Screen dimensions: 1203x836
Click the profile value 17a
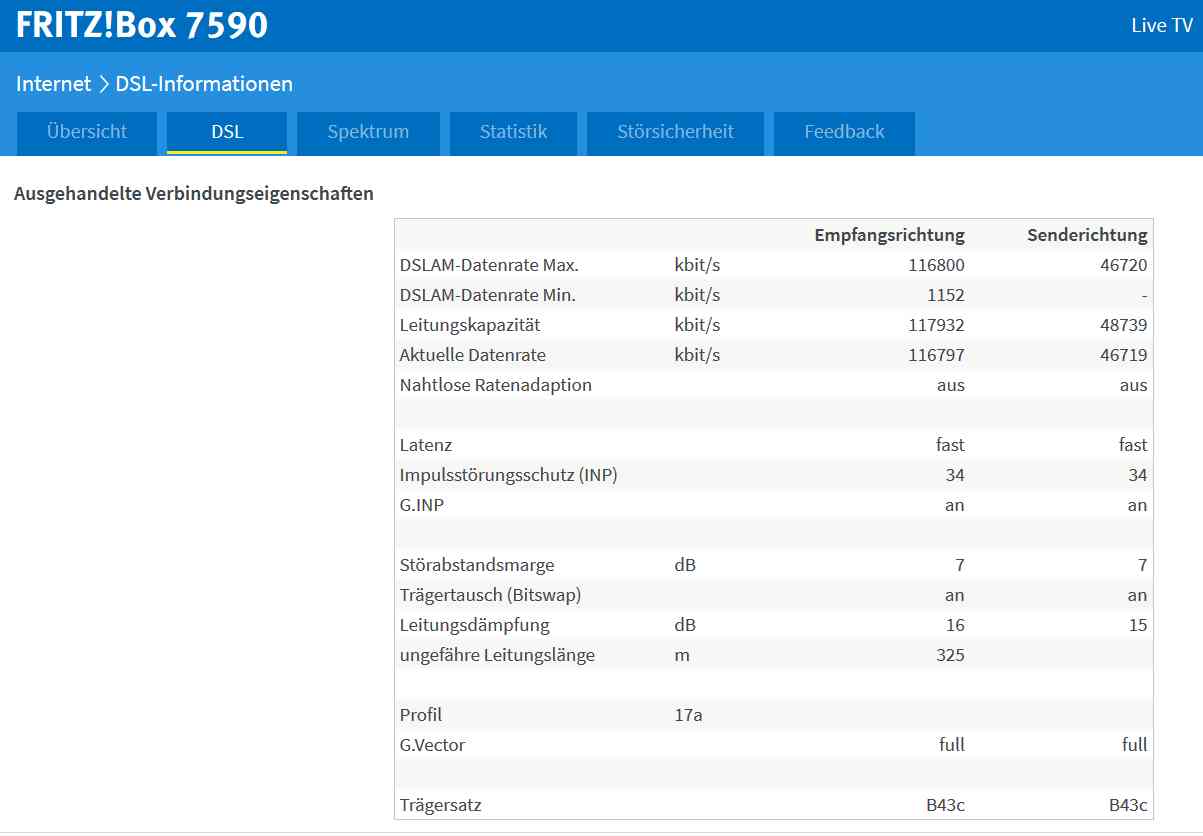click(x=689, y=715)
